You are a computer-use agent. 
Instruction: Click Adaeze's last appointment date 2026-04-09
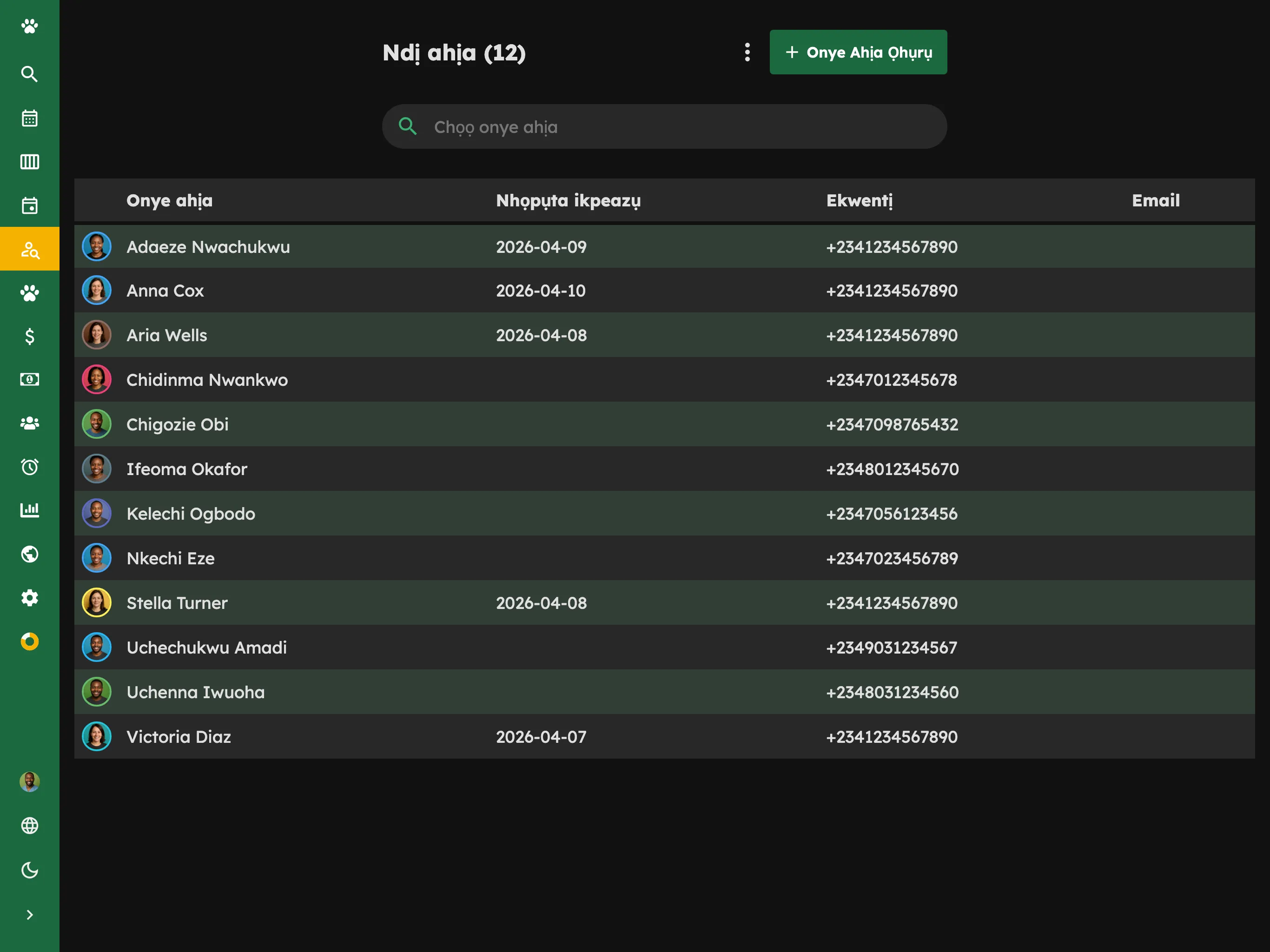click(542, 247)
